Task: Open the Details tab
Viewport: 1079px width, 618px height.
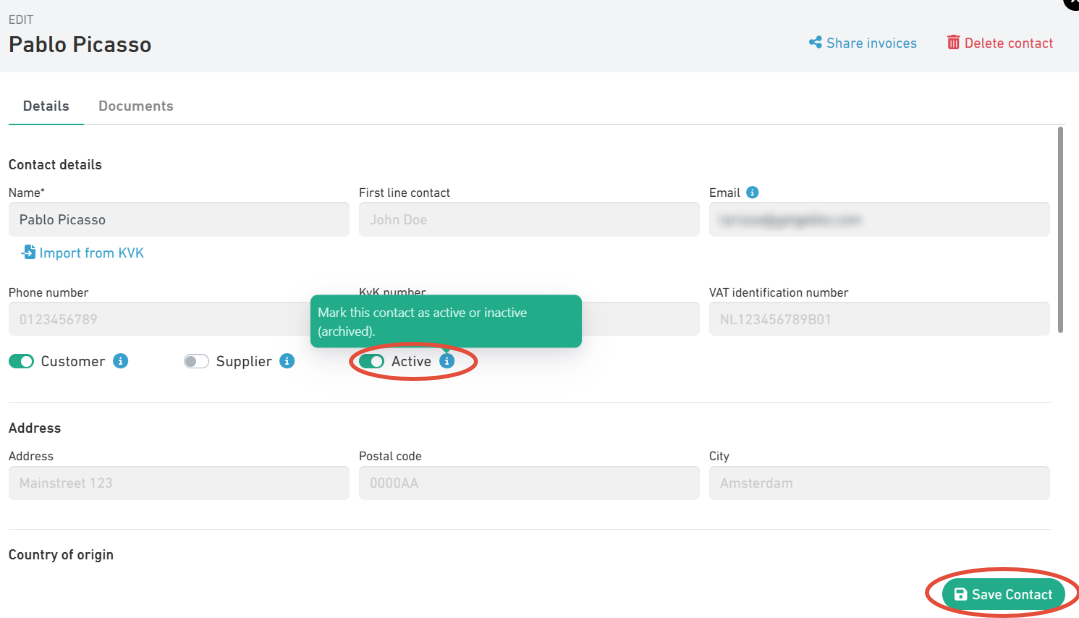Action: 46,106
